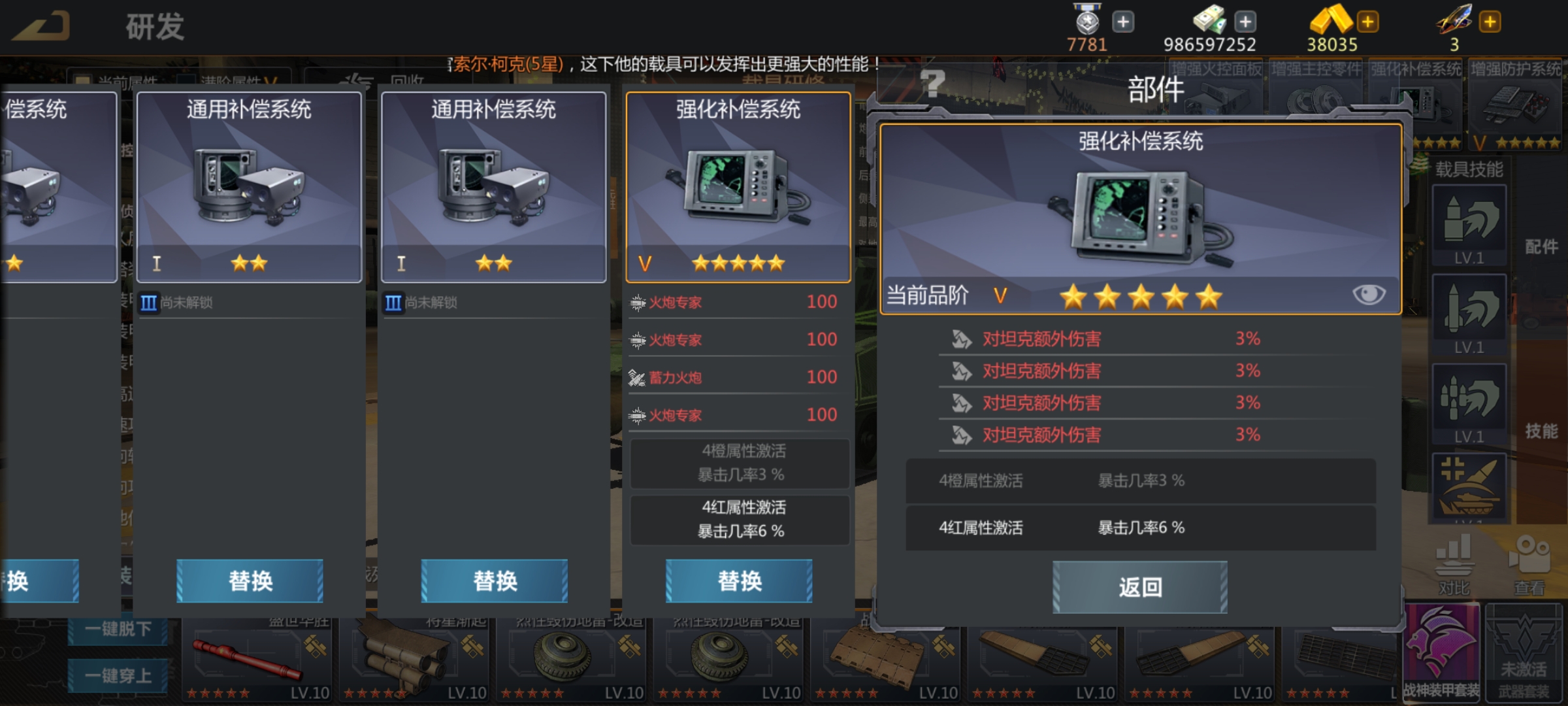The height and width of the screenshot is (706, 1568).
Task: Open the 对比 compare chart icon
Action: 1454,563
